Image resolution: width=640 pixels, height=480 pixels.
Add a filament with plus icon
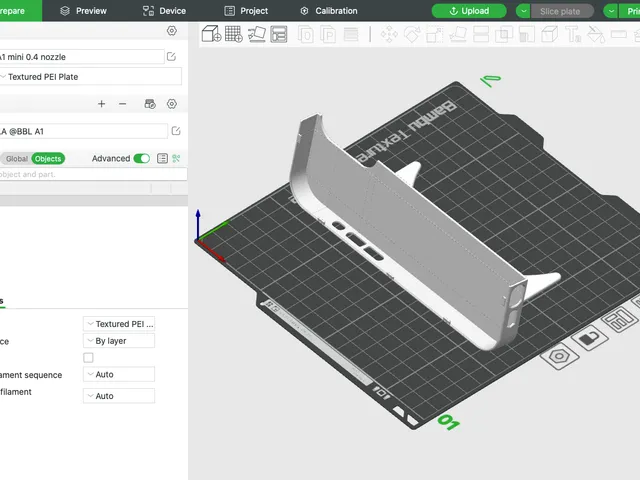click(x=101, y=104)
